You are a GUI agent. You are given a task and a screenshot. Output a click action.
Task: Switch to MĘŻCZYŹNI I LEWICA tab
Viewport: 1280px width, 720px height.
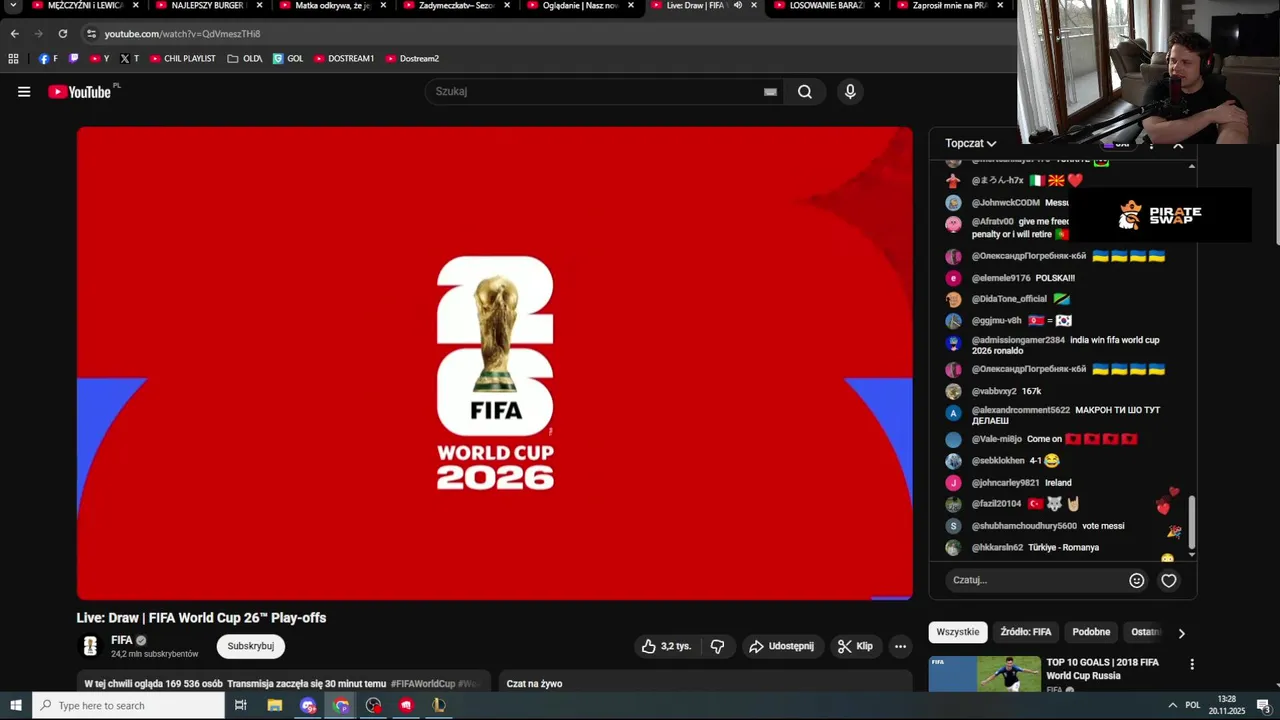pos(86,6)
